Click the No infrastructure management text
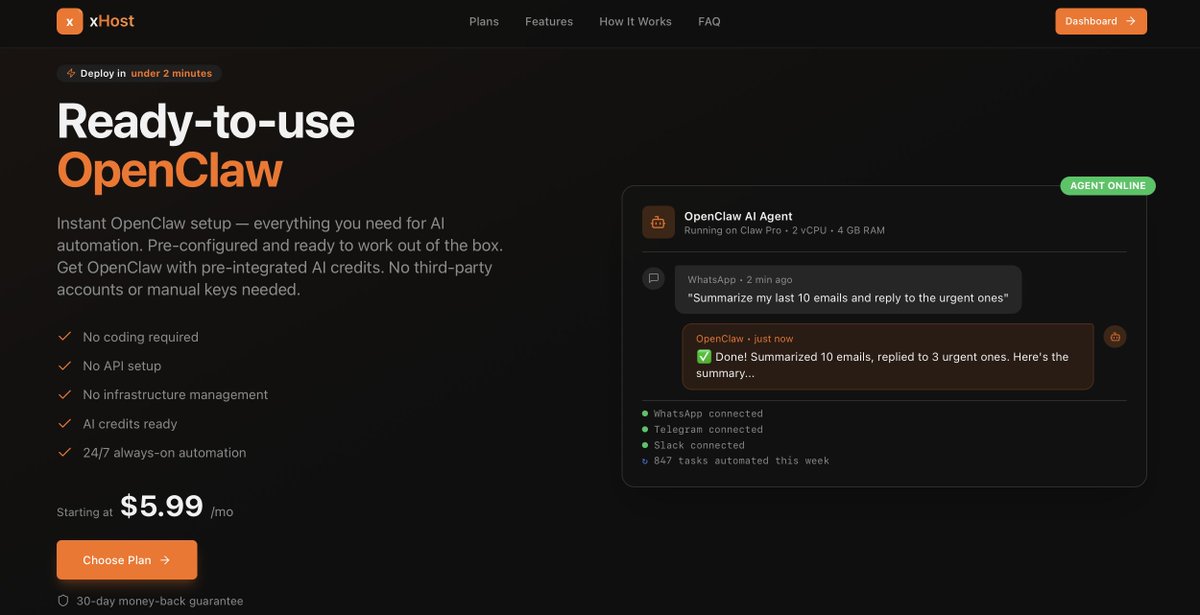This screenshot has width=1200, height=615. [175, 395]
